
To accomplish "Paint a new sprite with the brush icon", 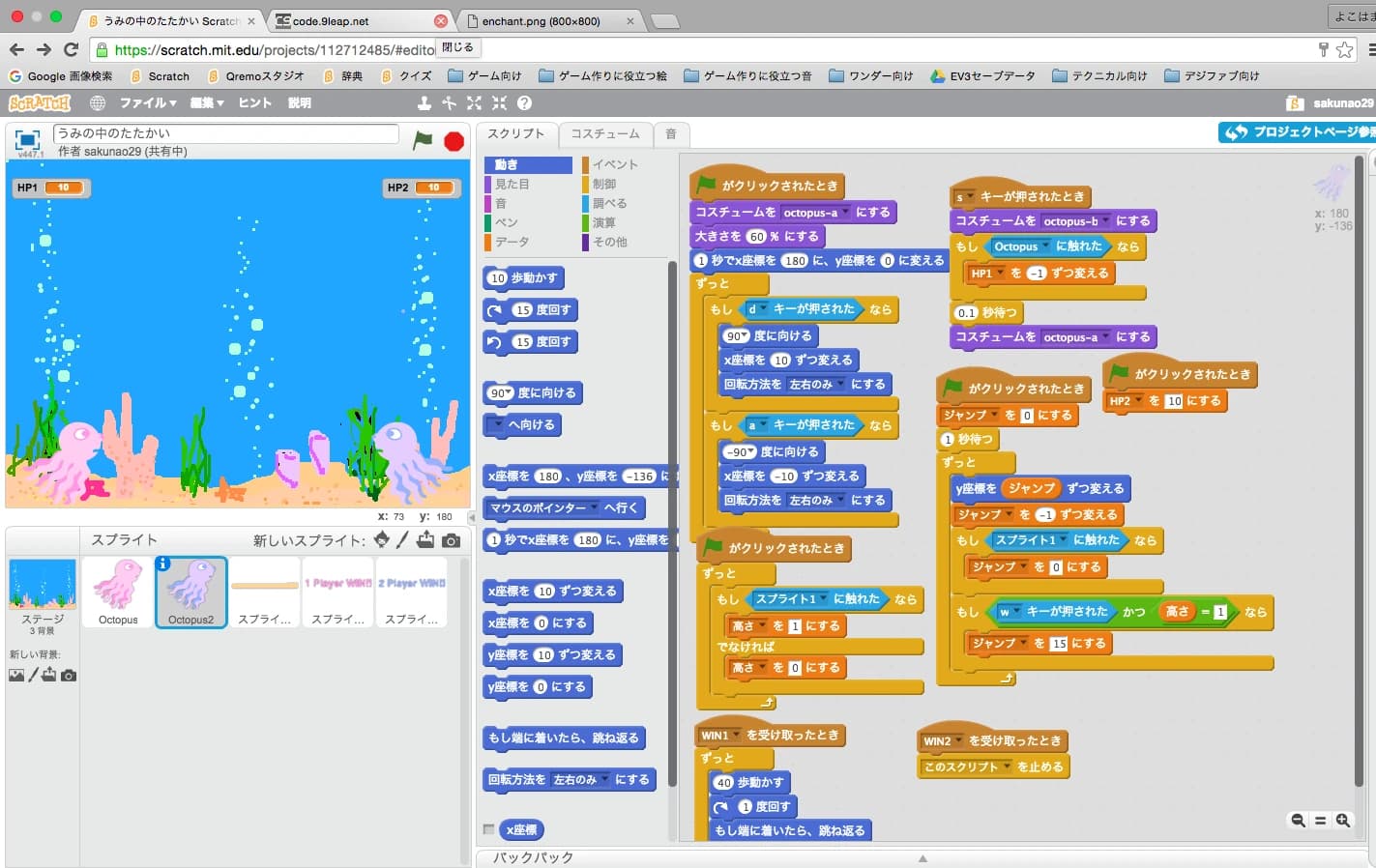I will click(403, 540).
